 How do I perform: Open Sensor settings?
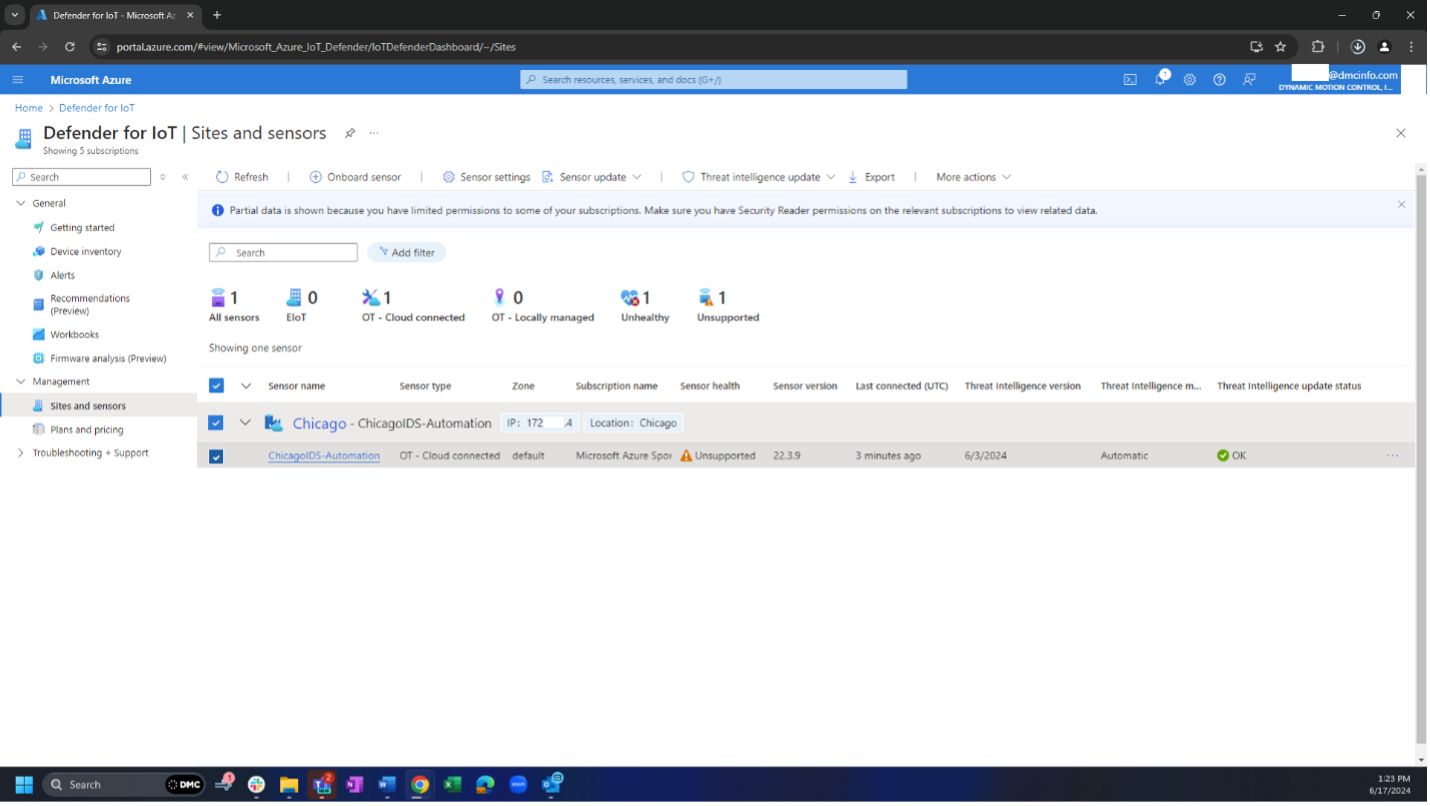(x=486, y=177)
